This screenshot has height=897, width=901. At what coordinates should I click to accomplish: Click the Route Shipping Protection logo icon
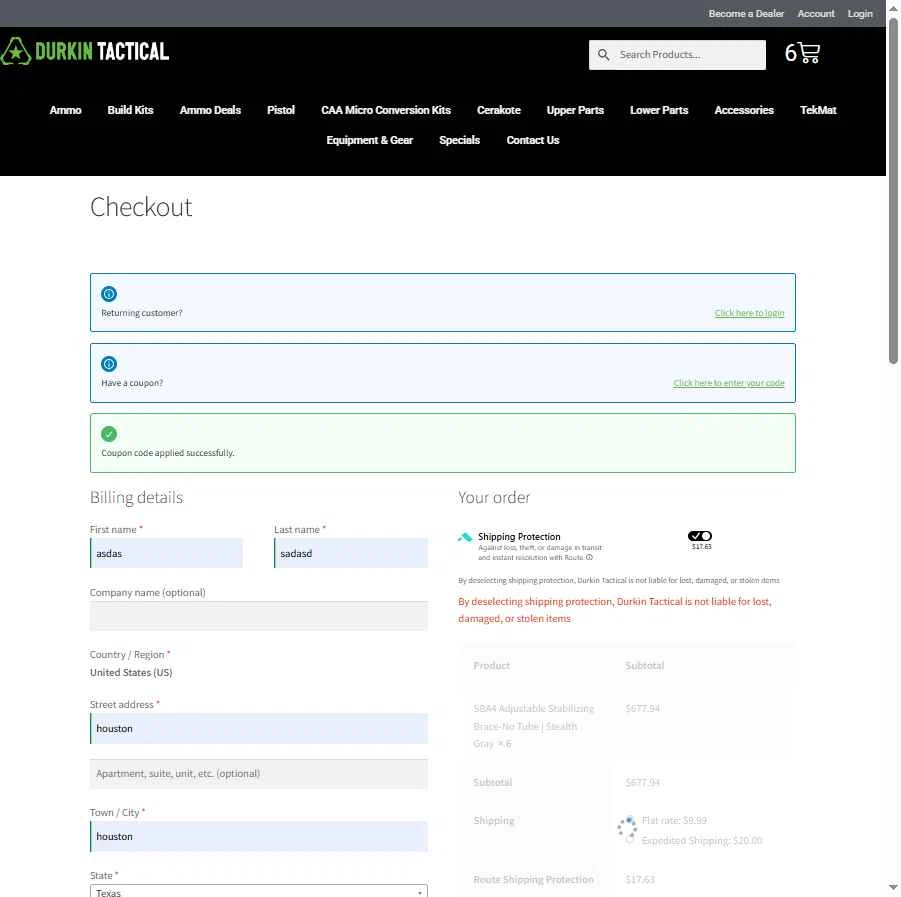pyautogui.click(x=465, y=537)
